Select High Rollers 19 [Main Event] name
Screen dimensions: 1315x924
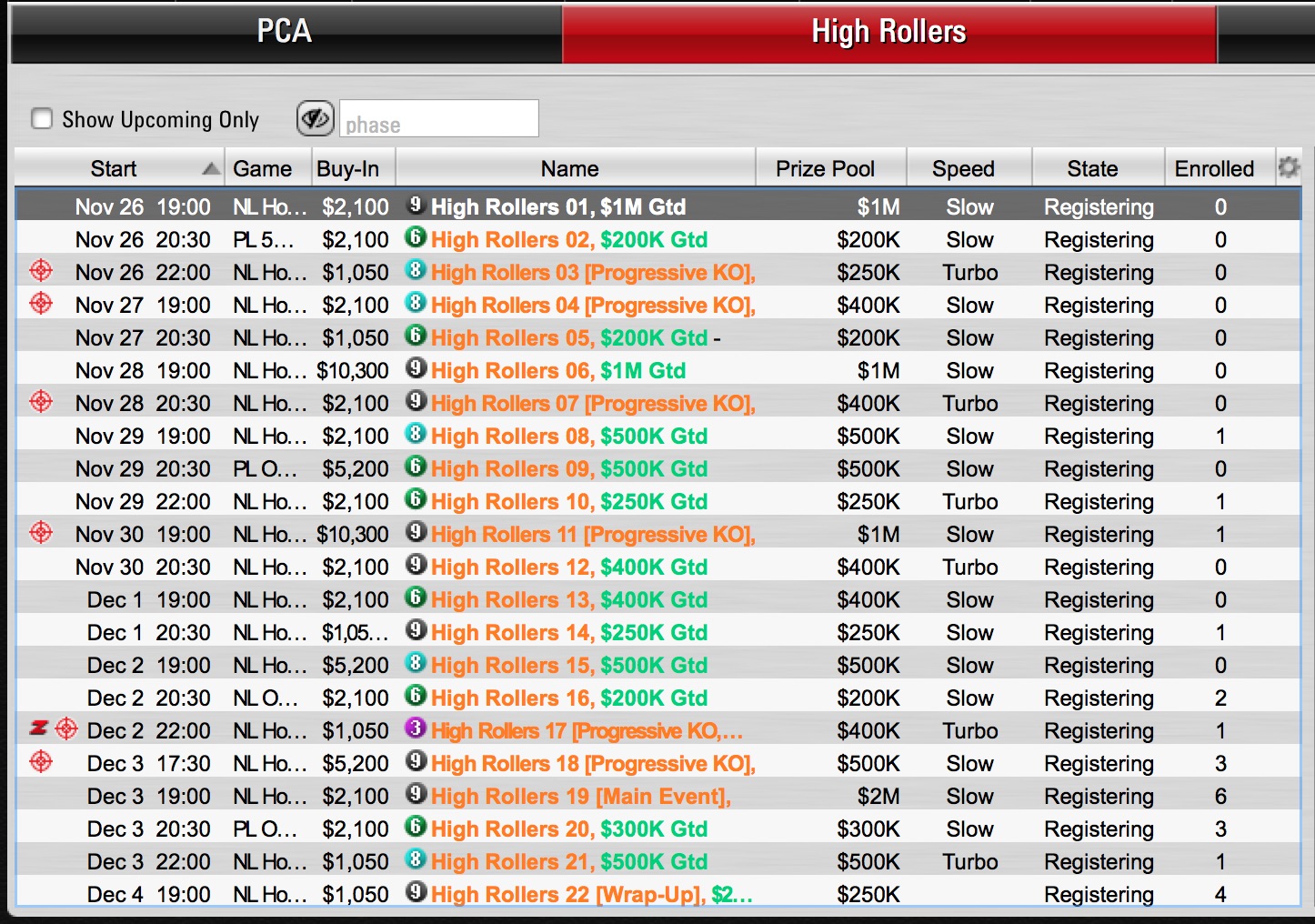pyautogui.click(x=581, y=797)
